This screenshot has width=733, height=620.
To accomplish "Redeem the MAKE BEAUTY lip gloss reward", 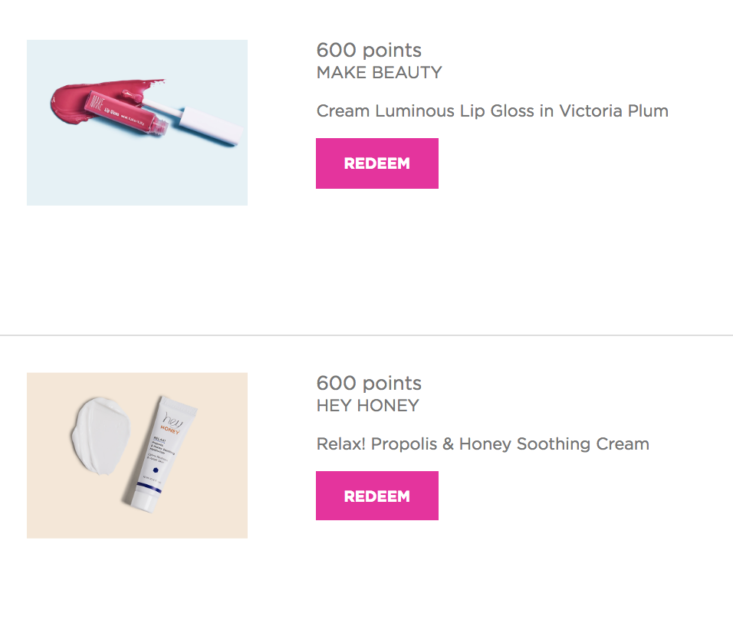I will 377,163.
